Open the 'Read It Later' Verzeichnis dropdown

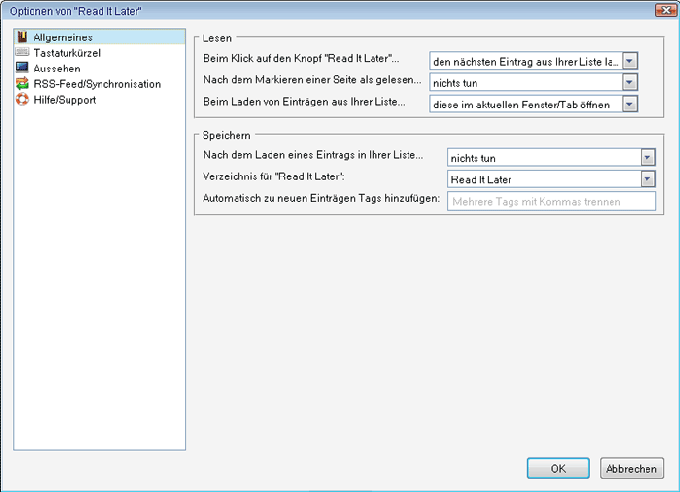point(551,179)
